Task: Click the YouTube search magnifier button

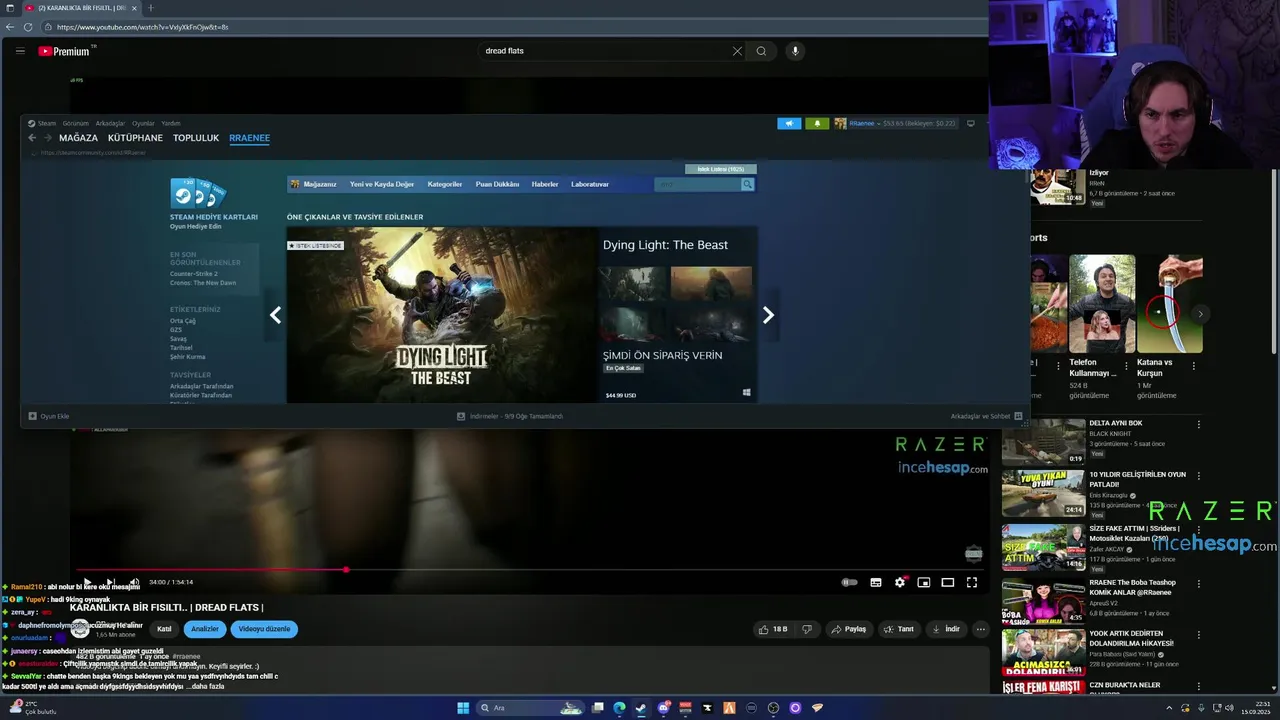Action: point(761,51)
